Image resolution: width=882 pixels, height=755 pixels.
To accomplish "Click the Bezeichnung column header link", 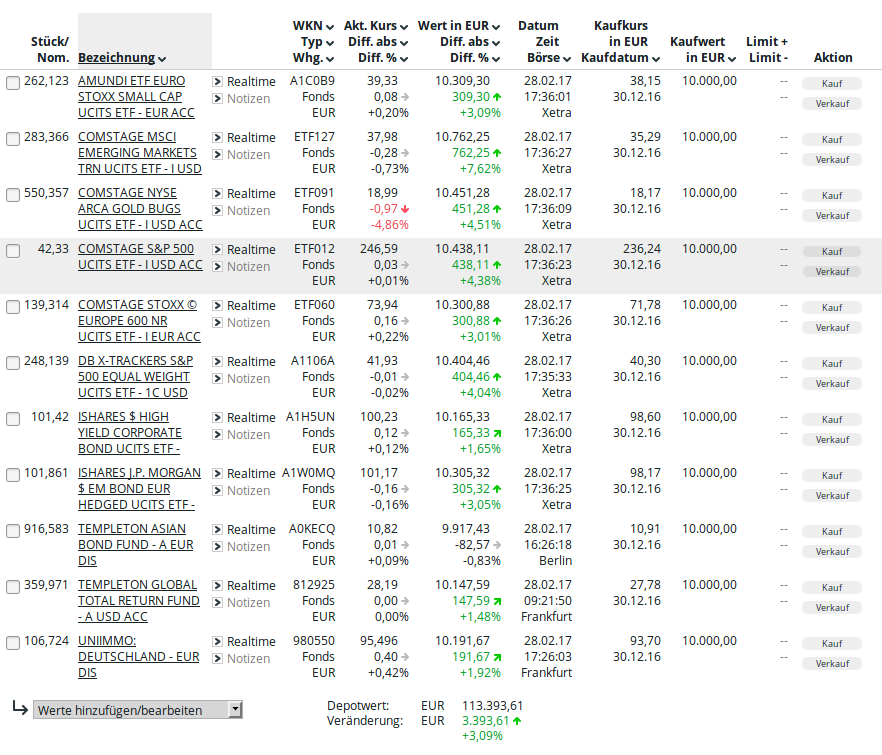I will [x=116, y=57].
